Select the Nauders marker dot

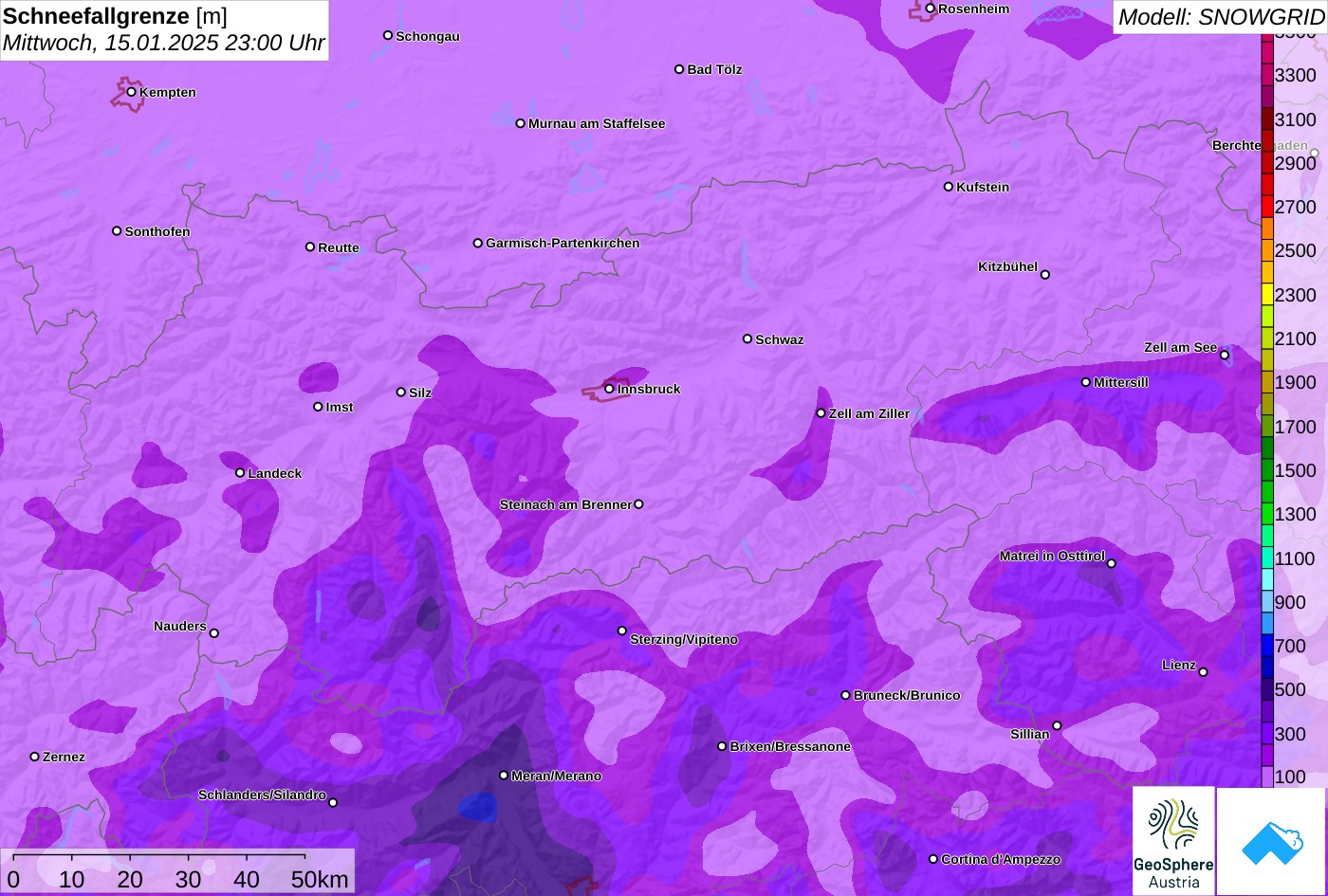[214, 633]
